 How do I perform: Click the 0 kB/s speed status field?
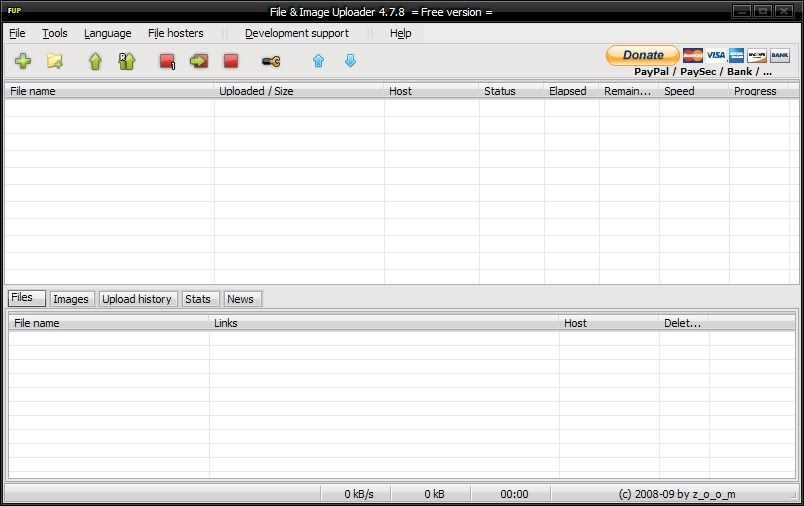pos(356,494)
